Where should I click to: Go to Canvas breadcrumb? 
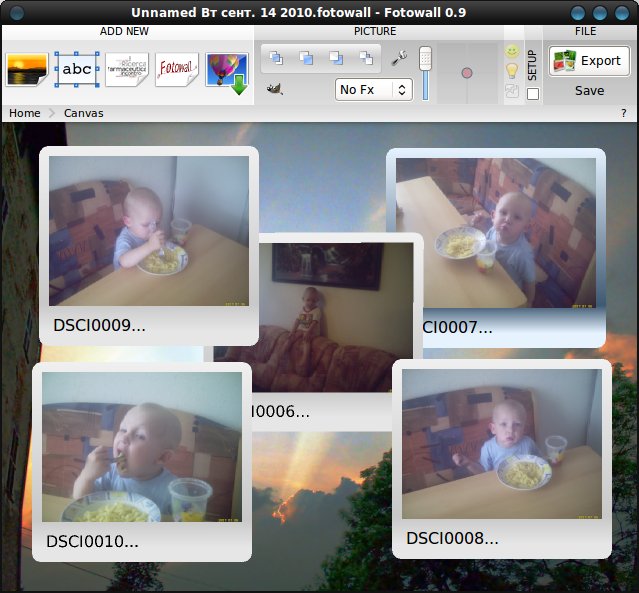point(84,113)
